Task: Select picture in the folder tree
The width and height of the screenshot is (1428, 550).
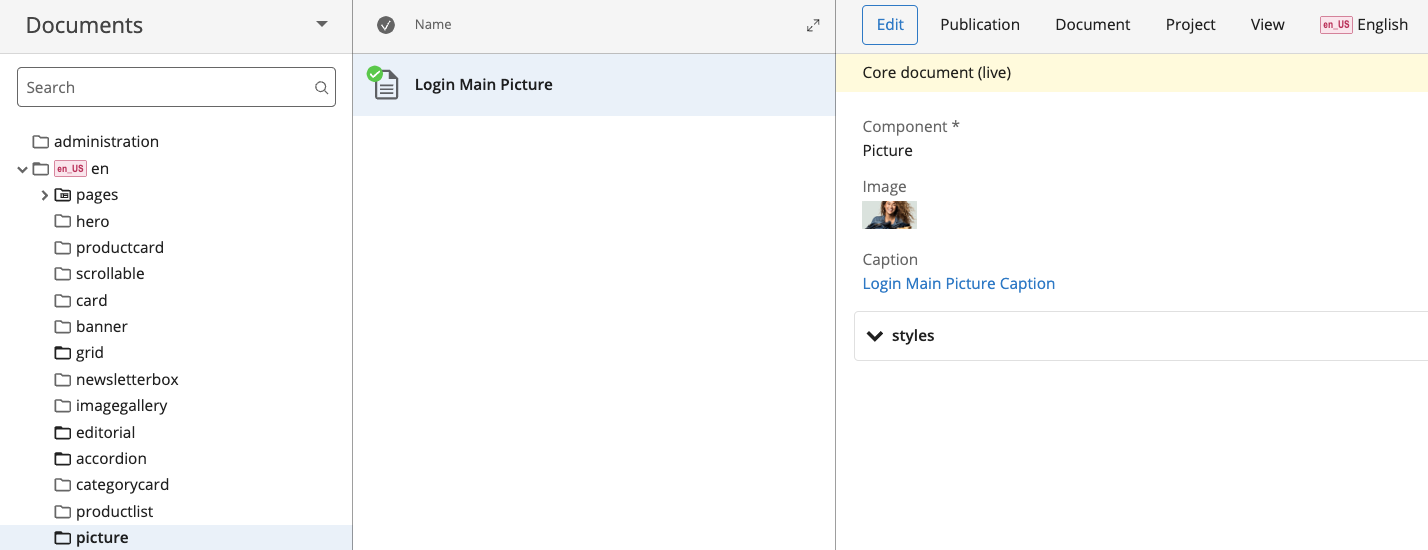Action: (x=102, y=538)
